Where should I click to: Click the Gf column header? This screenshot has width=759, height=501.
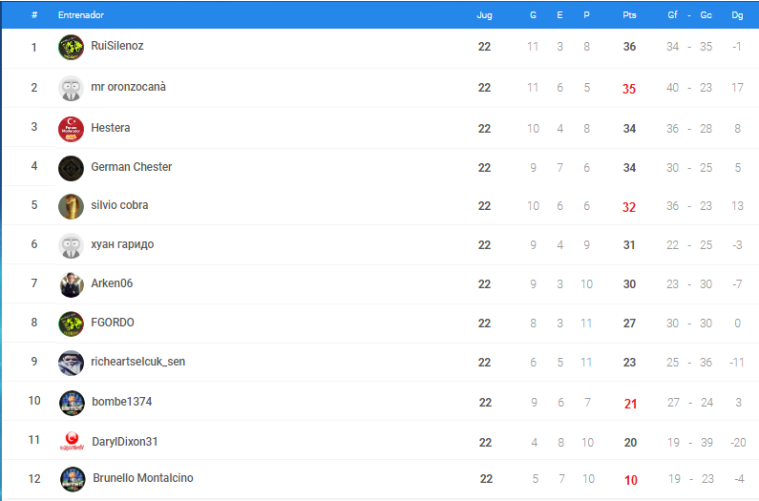click(672, 15)
